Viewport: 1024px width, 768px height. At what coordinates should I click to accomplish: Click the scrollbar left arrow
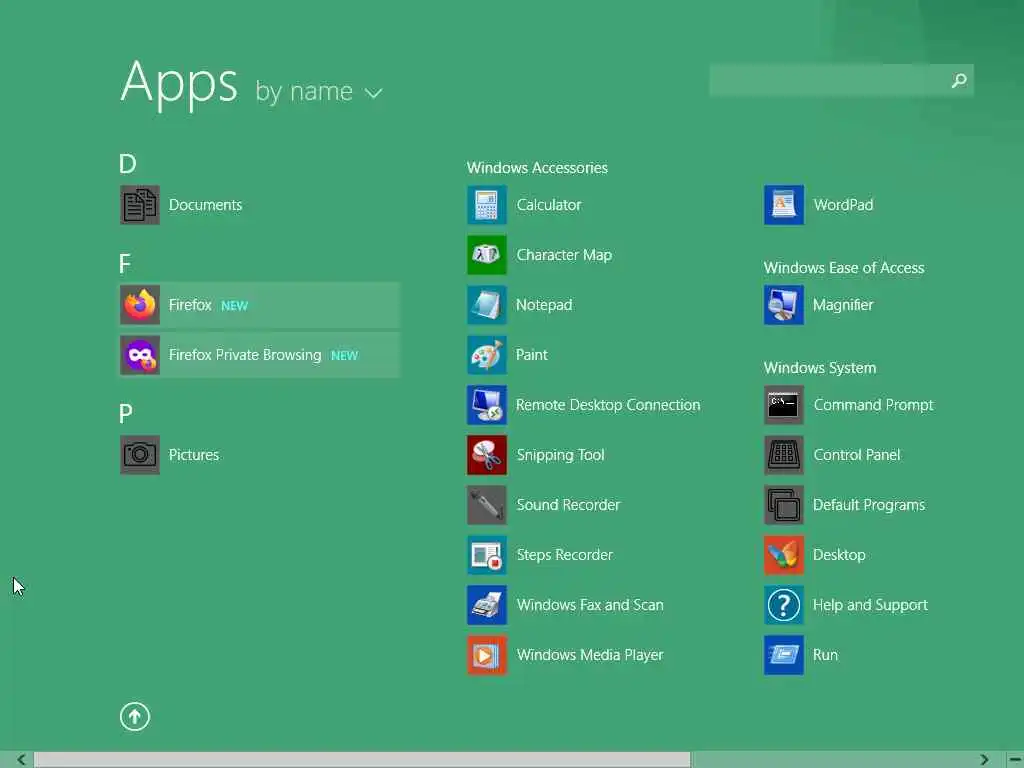22,760
